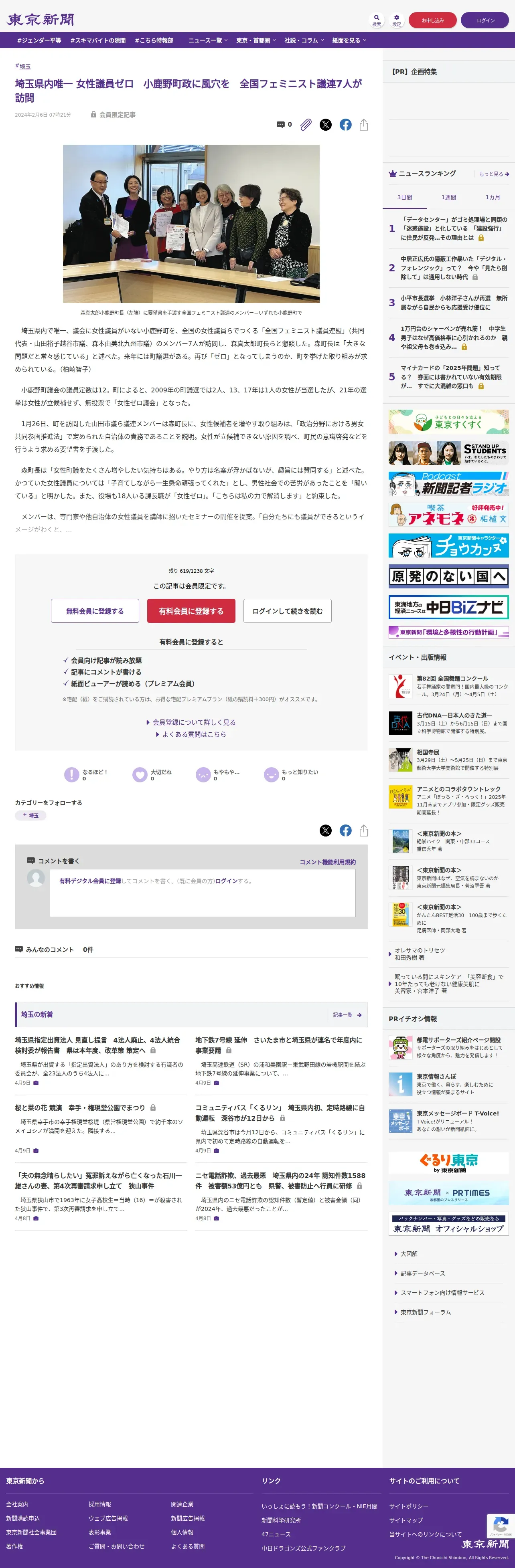Open 会員登録について詳しく見る link

(191, 722)
